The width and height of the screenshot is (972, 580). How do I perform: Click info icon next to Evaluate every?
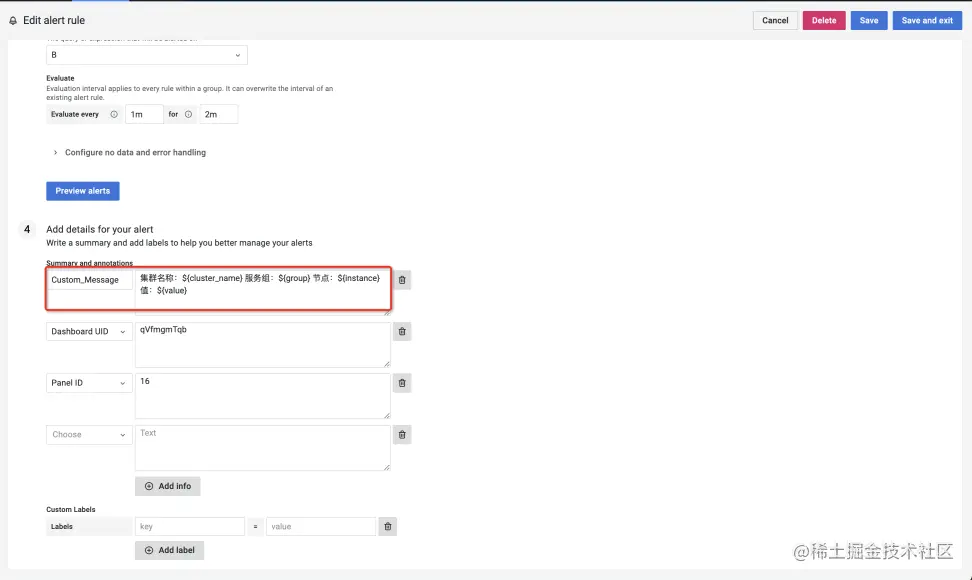[x=114, y=114]
